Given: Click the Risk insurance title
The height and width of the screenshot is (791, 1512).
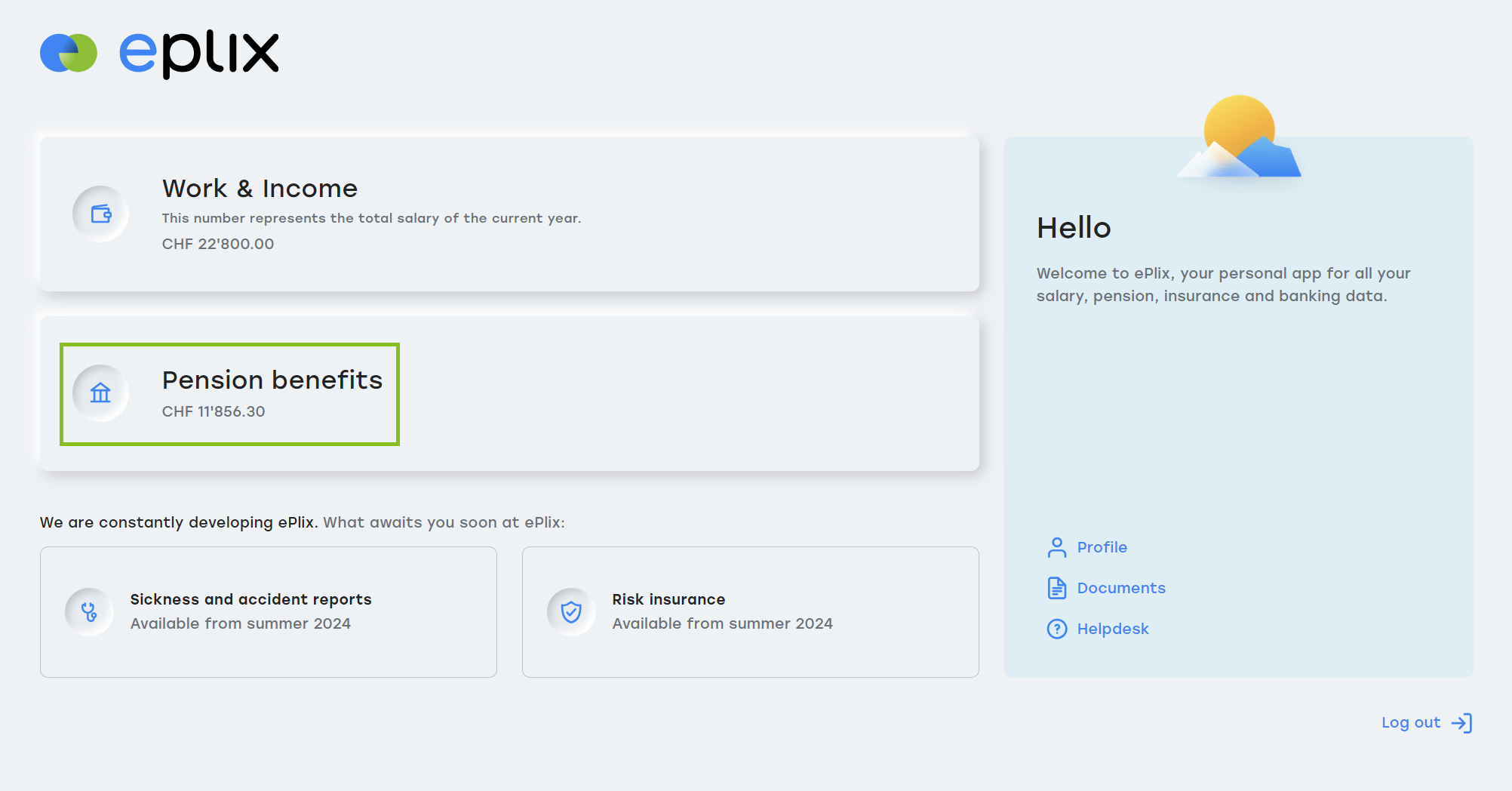Looking at the screenshot, I should click(668, 599).
